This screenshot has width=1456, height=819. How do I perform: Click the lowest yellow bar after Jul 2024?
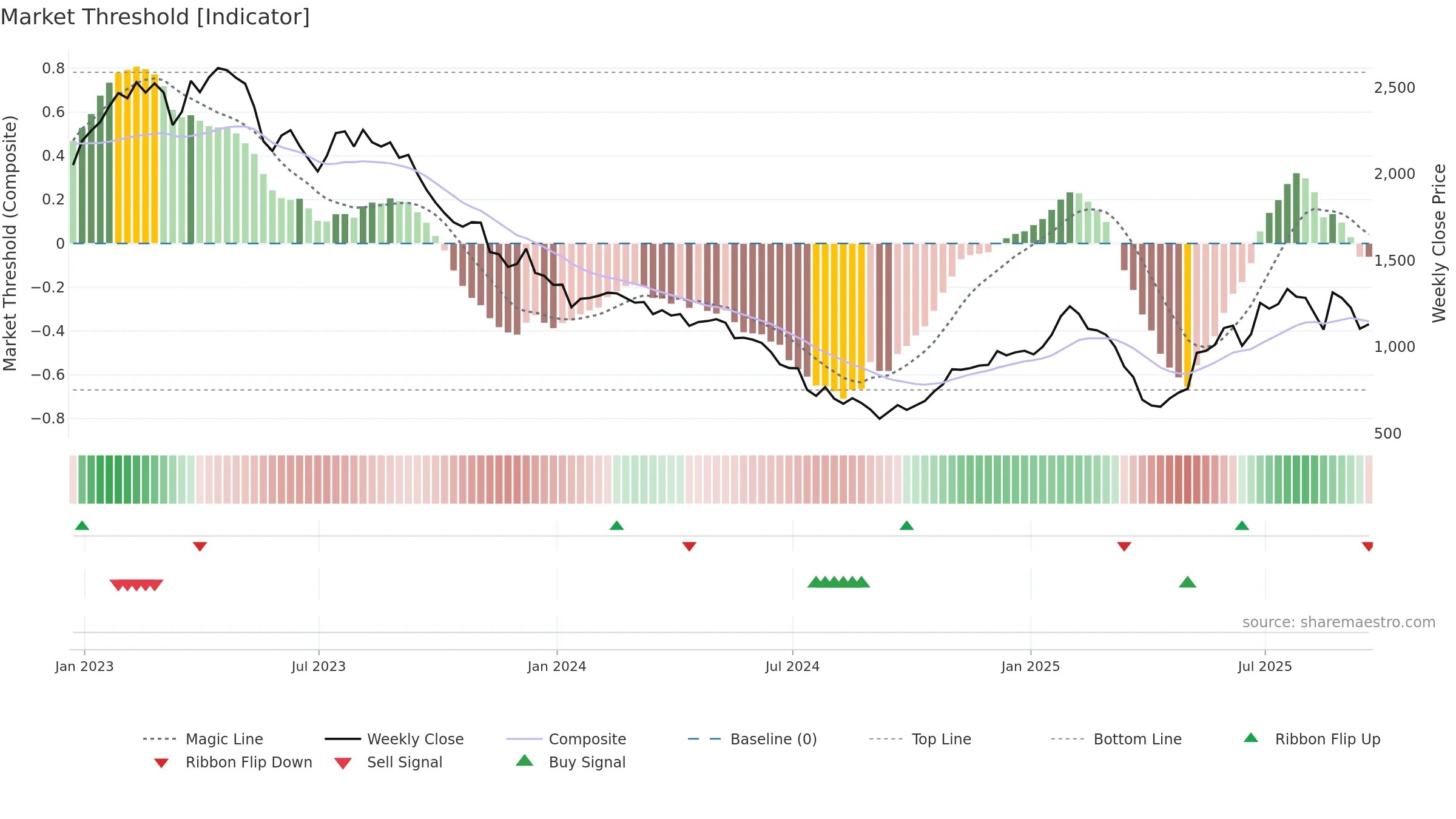(843, 321)
